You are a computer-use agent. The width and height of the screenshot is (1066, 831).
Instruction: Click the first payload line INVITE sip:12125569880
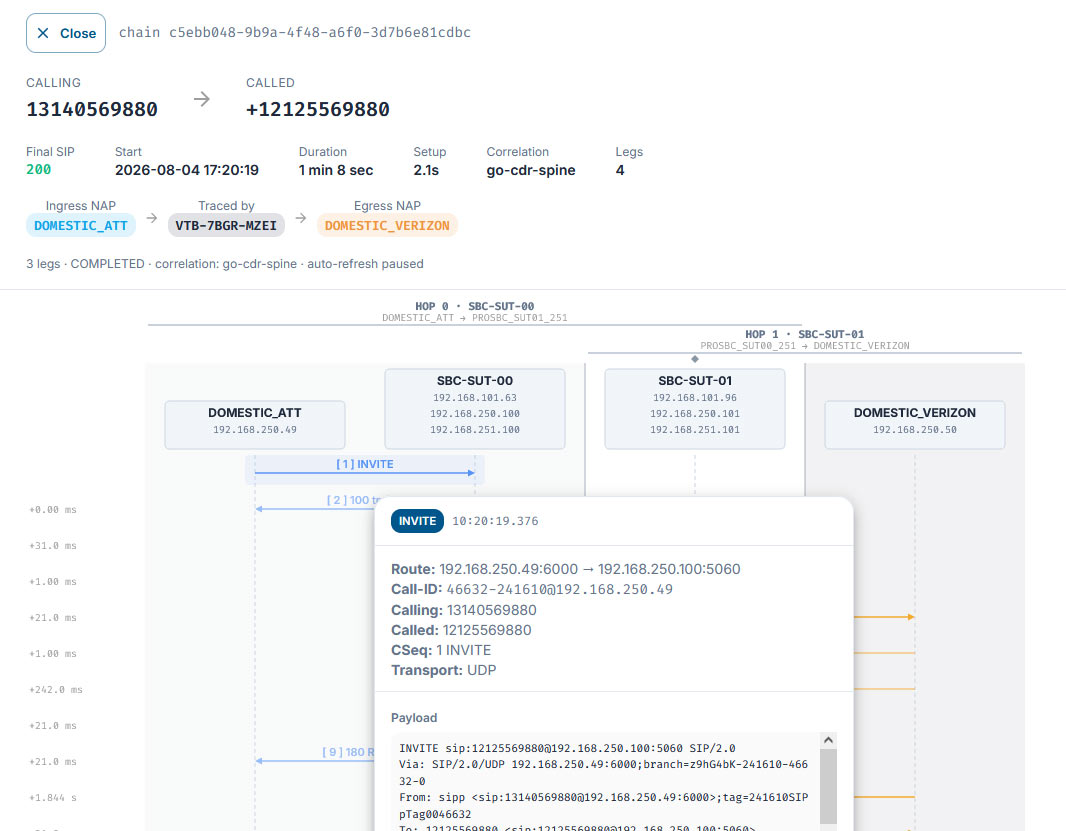[567, 748]
